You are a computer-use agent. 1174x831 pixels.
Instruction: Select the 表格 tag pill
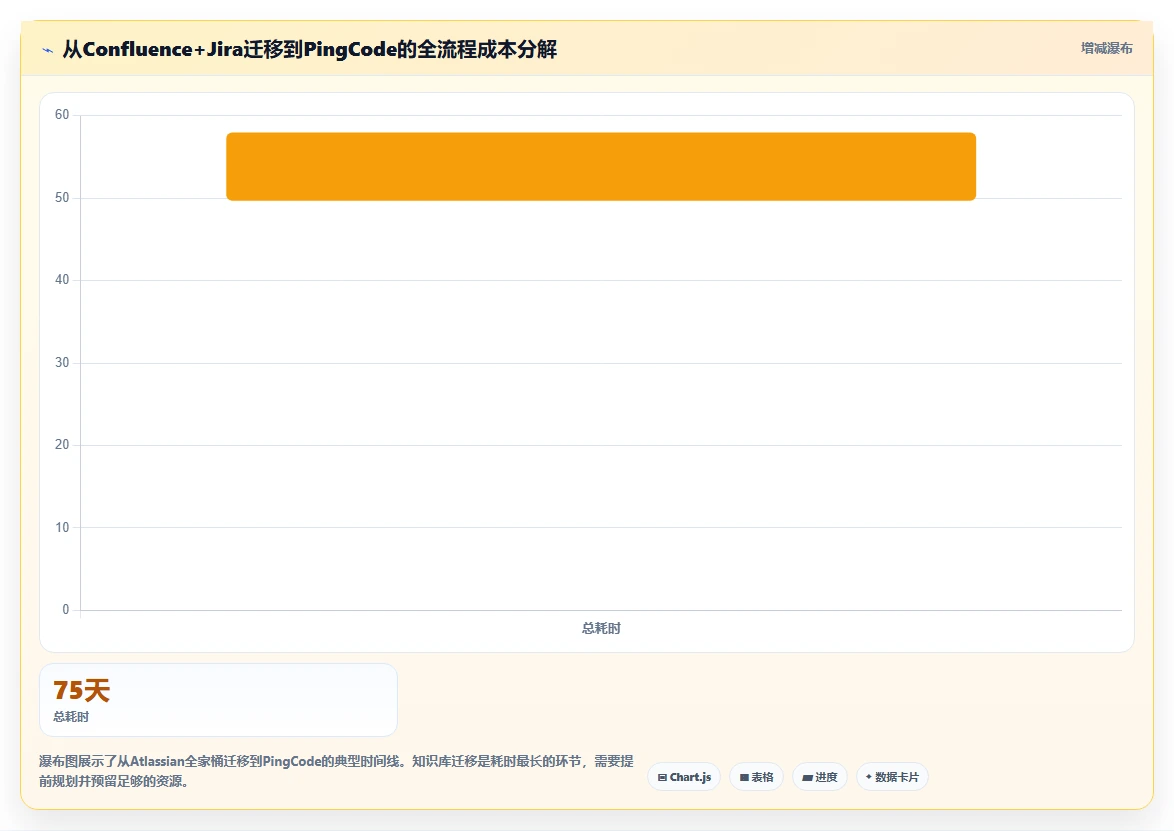pyautogui.click(x=756, y=777)
